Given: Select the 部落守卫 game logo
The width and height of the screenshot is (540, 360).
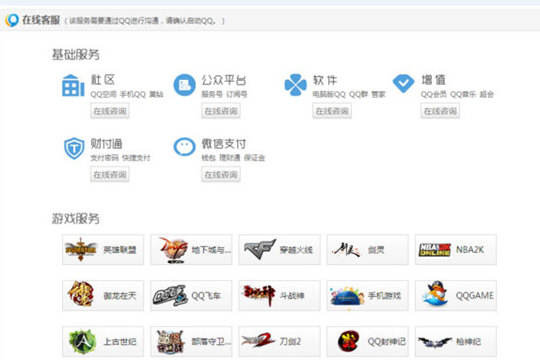Looking at the screenshot, I should (170, 342).
